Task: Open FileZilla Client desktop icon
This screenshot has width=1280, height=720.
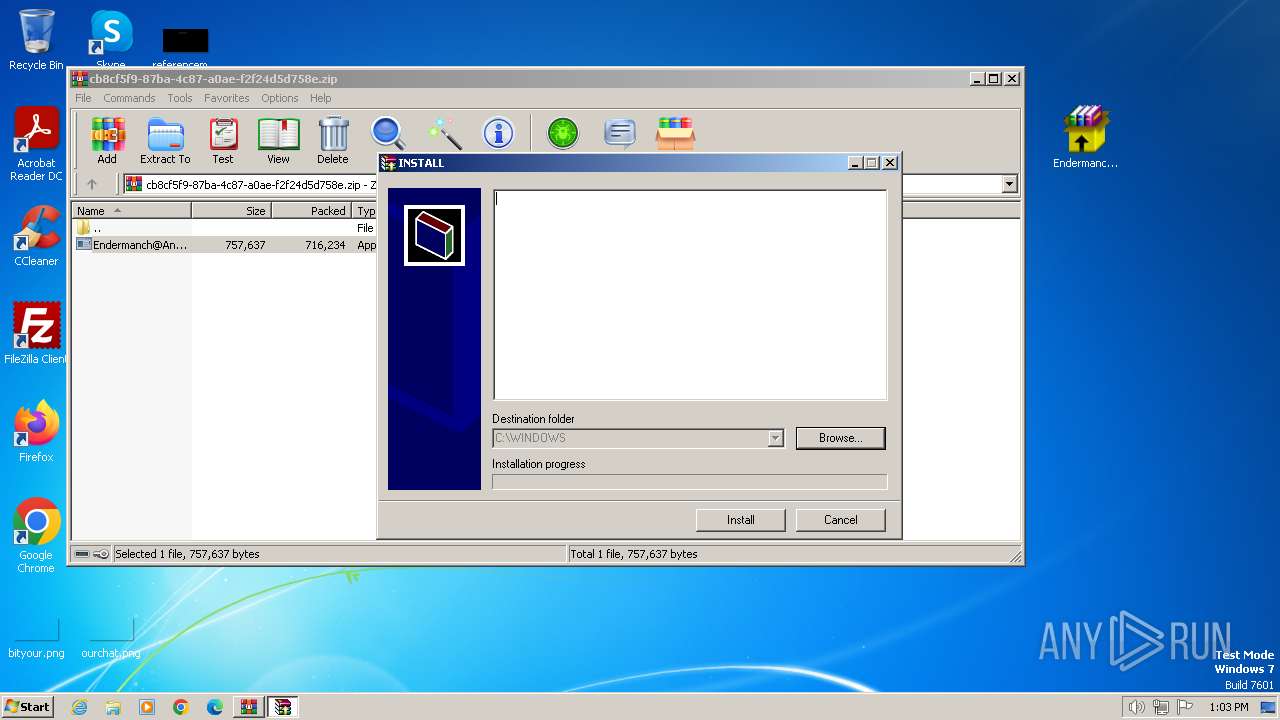Action: click(x=36, y=333)
